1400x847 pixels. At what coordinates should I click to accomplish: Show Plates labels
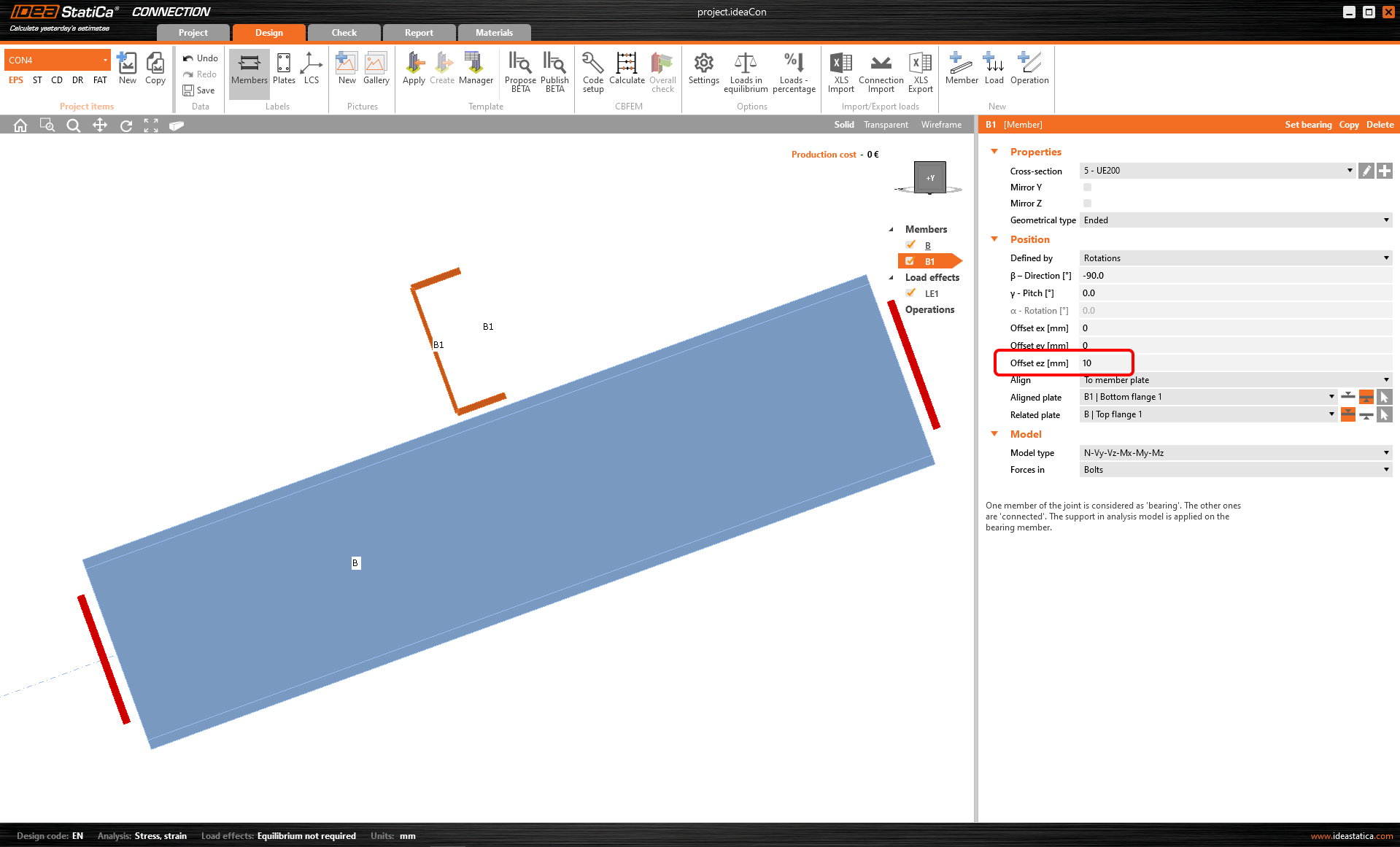click(284, 69)
